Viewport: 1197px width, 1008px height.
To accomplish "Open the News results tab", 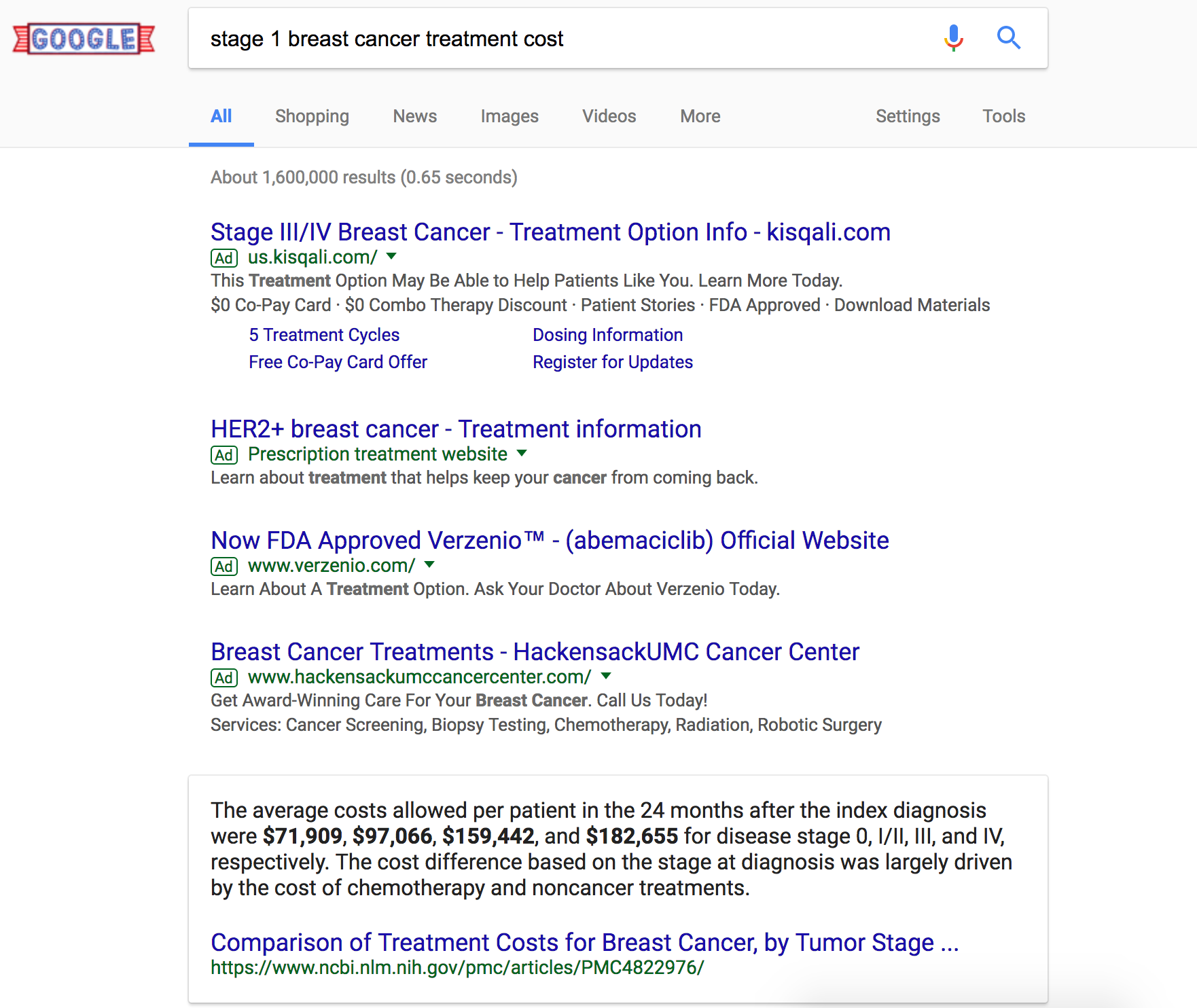I will pyautogui.click(x=415, y=116).
